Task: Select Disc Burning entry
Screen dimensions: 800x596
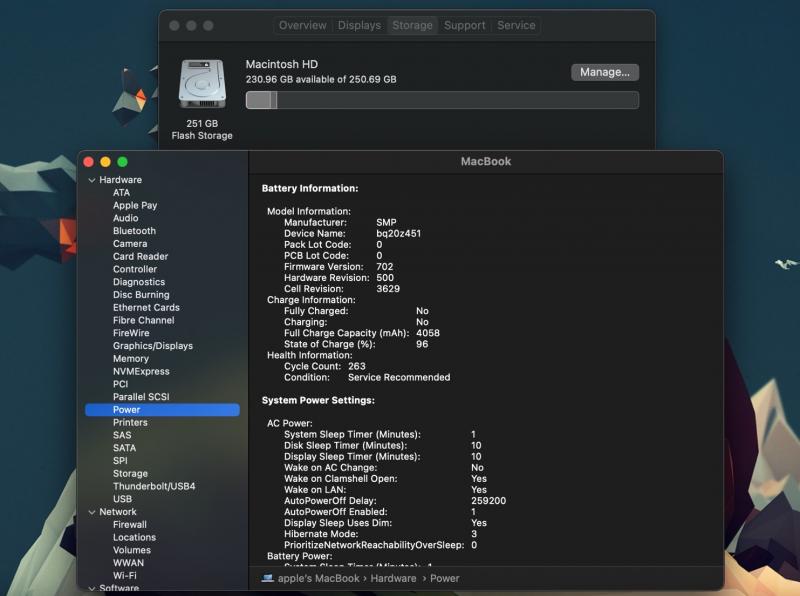Action: (x=141, y=294)
